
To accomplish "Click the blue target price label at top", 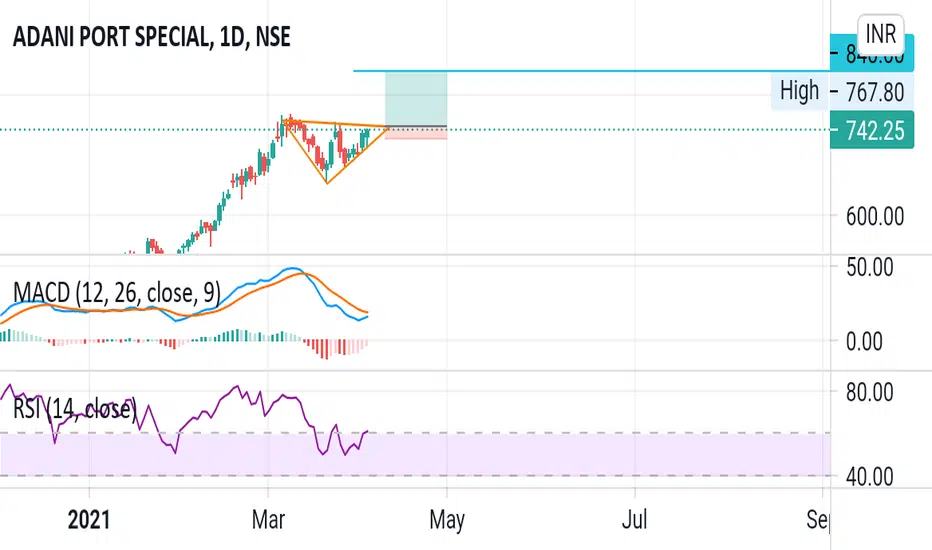I will tap(872, 55).
